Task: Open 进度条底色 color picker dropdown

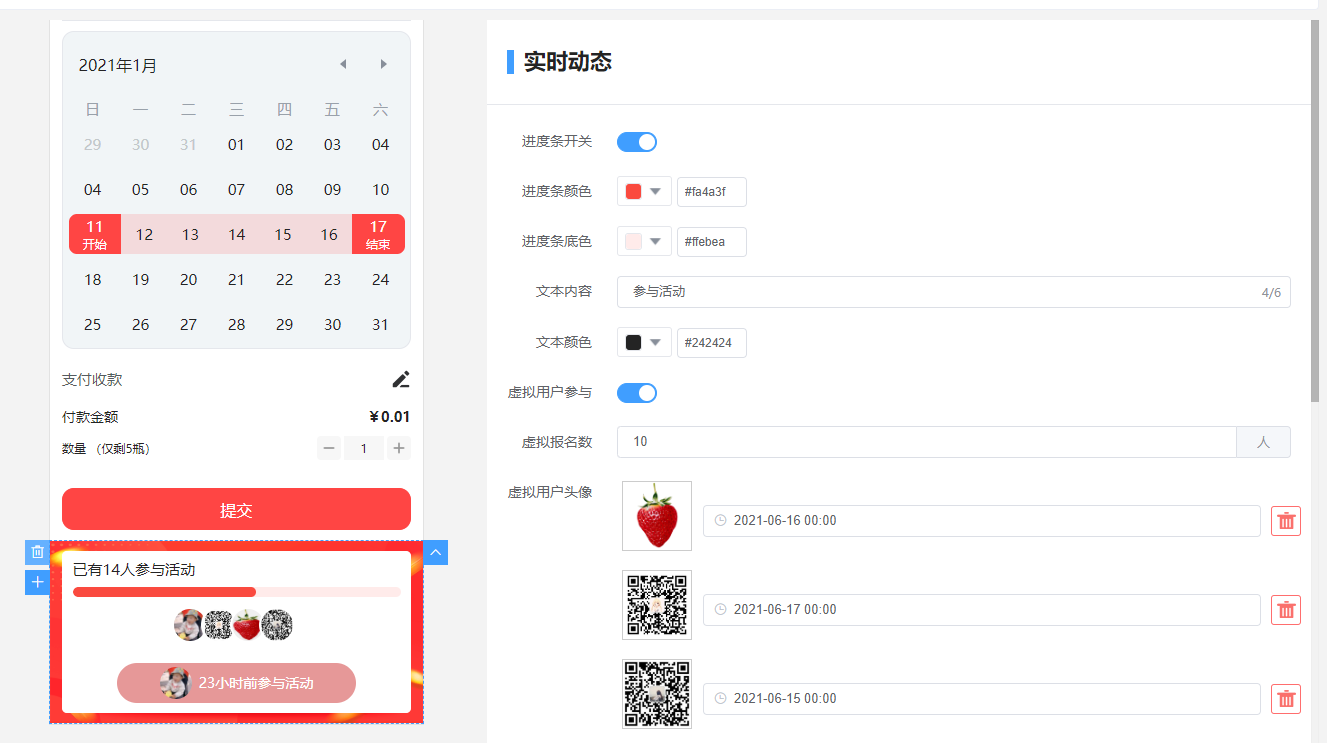Action: pos(656,242)
